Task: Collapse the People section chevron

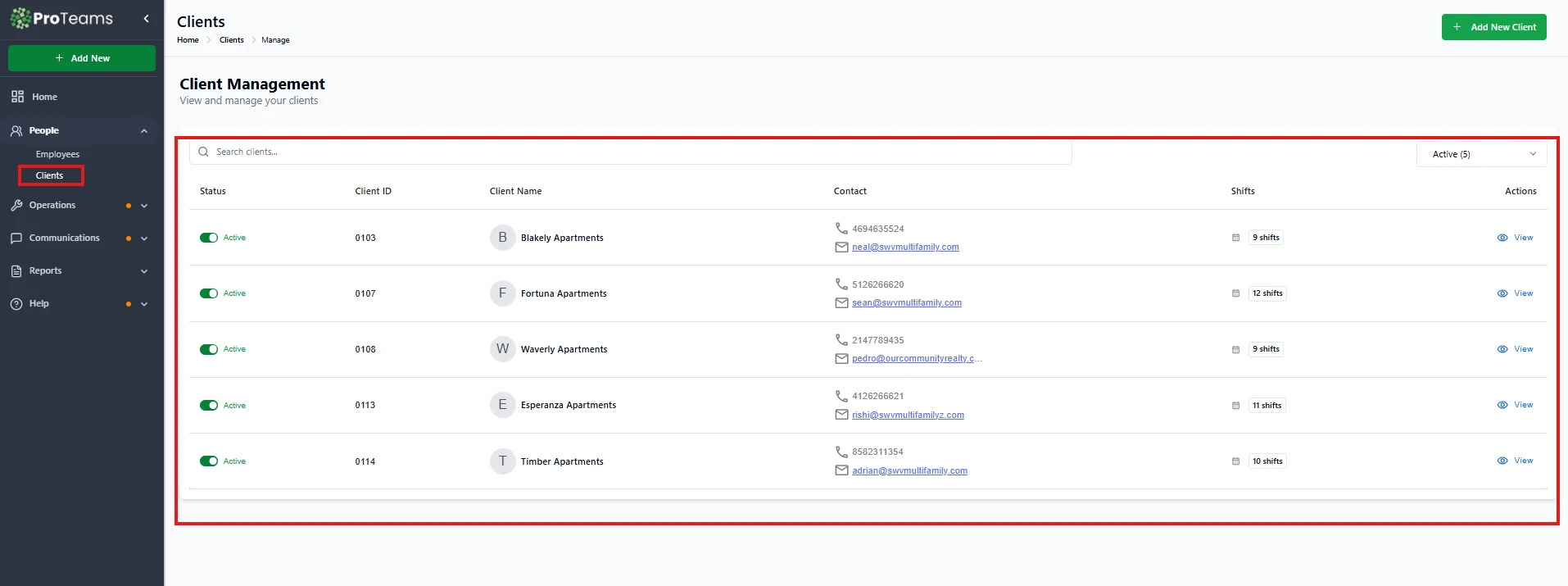Action: tap(144, 131)
